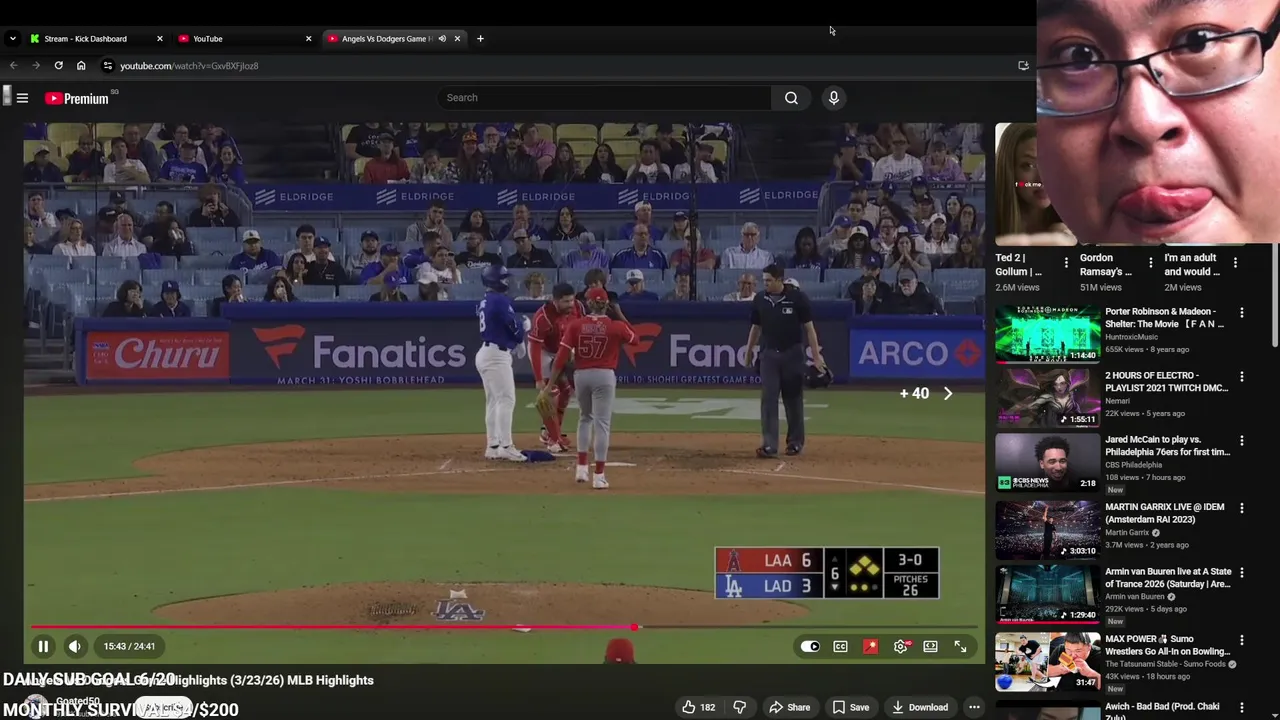The image size is (1280, 720).
Task: Focus the YouTube search field
Action: (x=604, y=98)
